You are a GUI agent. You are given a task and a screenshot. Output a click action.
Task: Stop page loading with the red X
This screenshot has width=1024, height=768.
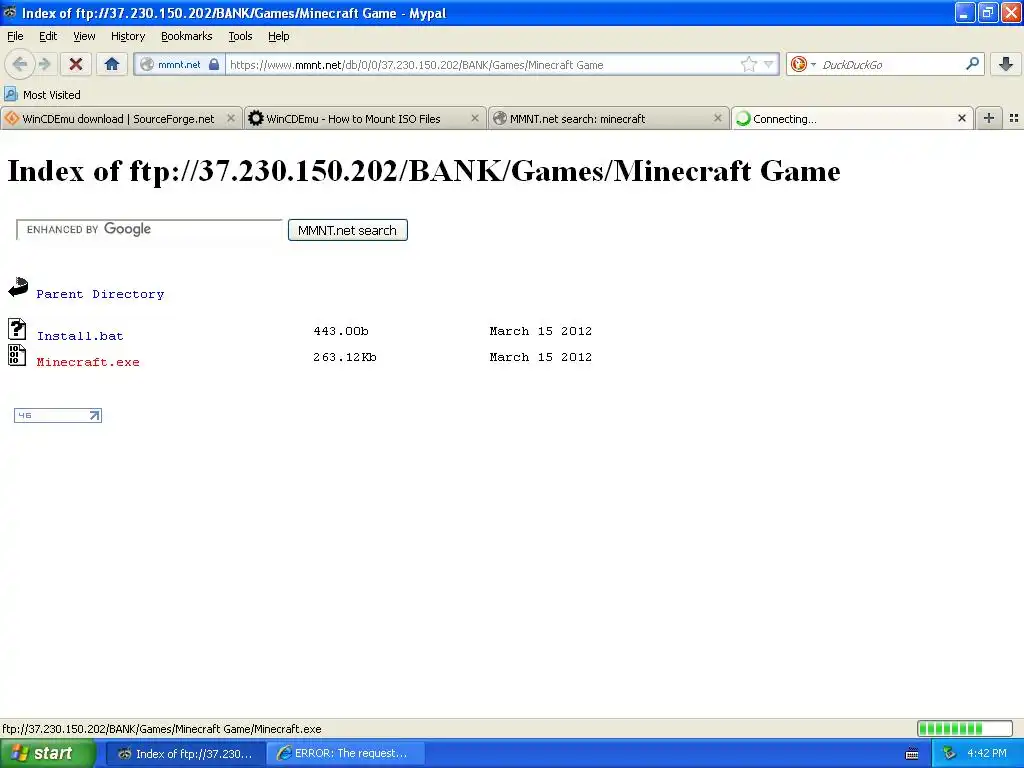[x=76, y=64]
